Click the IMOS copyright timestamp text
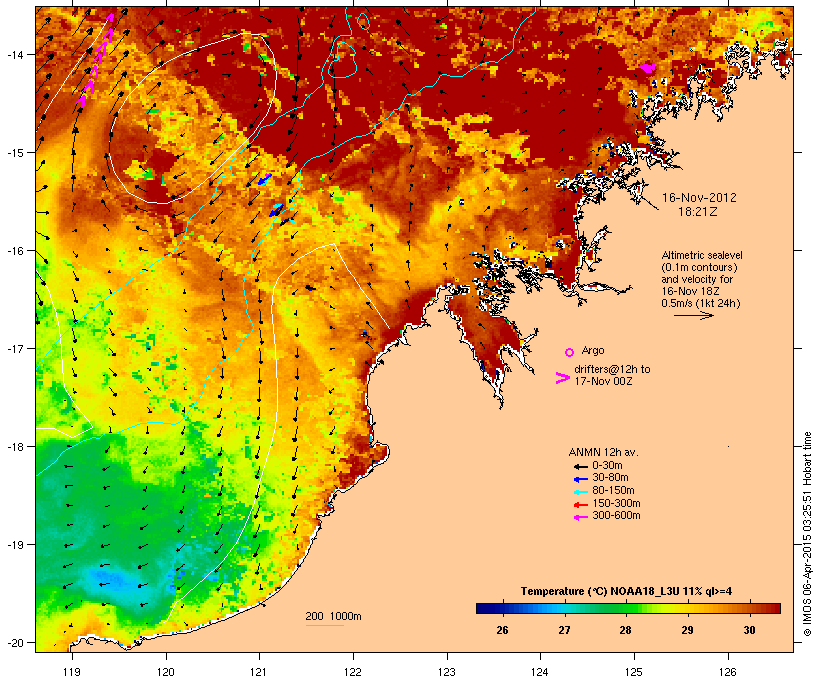820x680 pixels. 807,534
